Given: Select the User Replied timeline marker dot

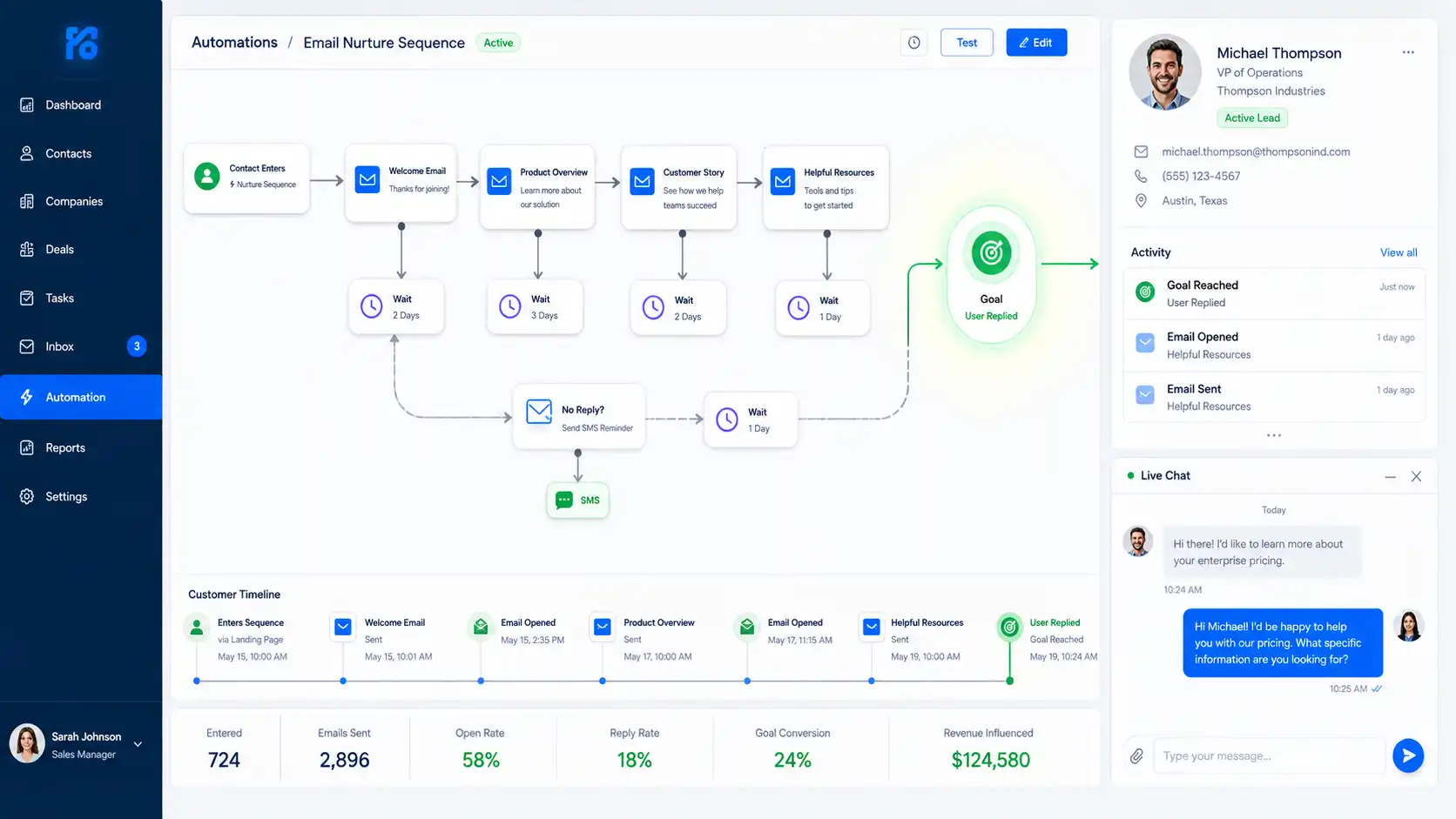Looking at the screenshot, I should (x=1009, y=681).
